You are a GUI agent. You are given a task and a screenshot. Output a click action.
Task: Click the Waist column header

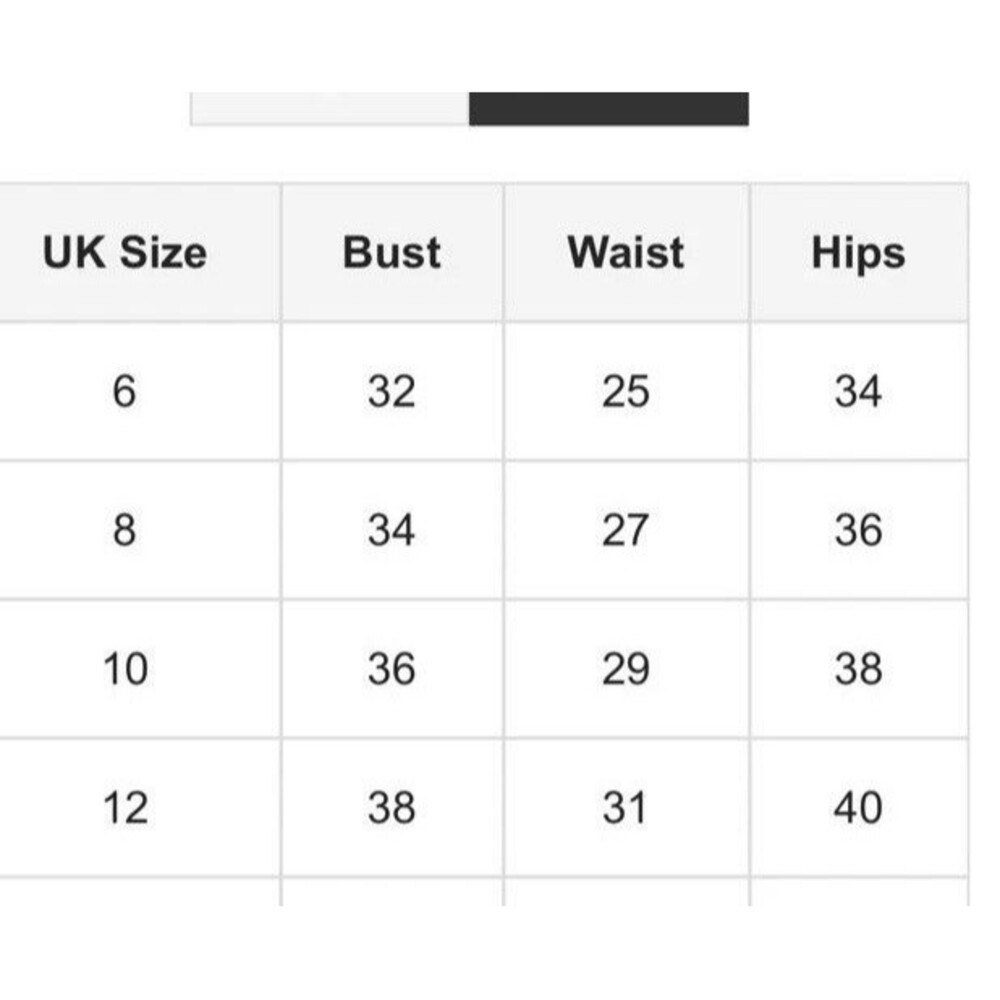626,253
